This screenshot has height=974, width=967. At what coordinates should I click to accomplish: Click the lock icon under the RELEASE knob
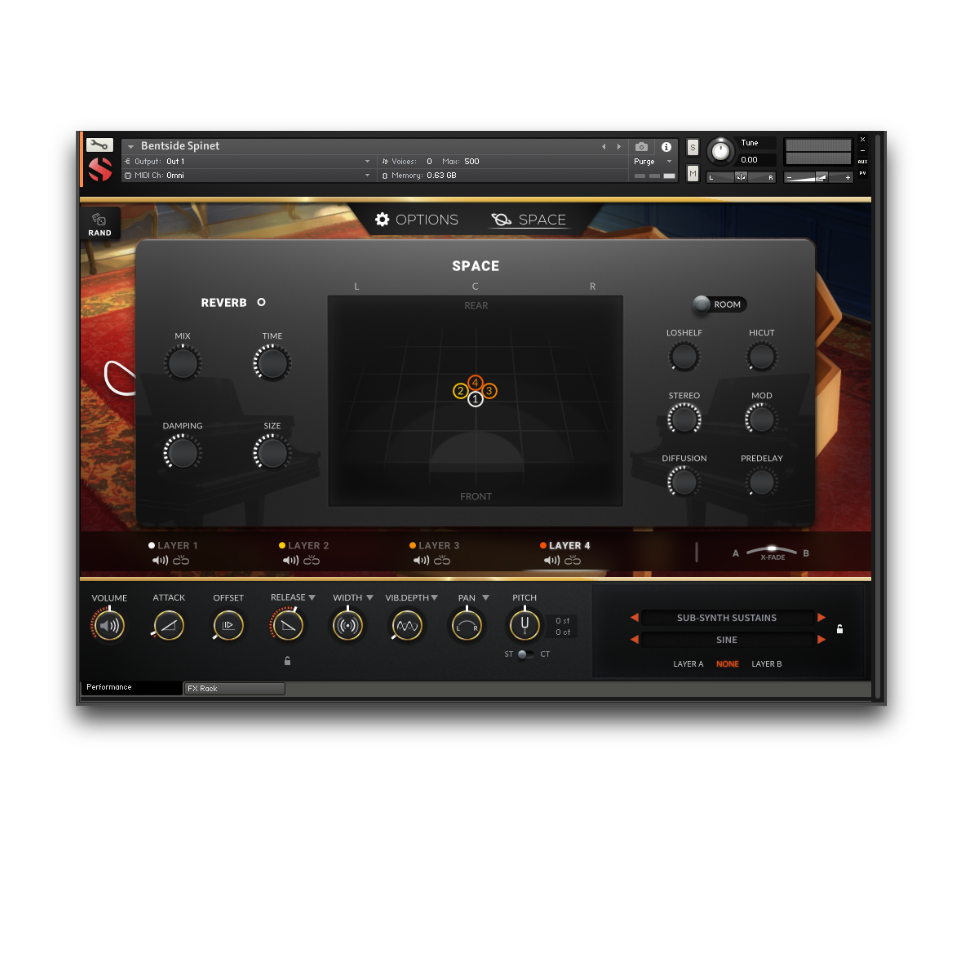pos(286,660)
